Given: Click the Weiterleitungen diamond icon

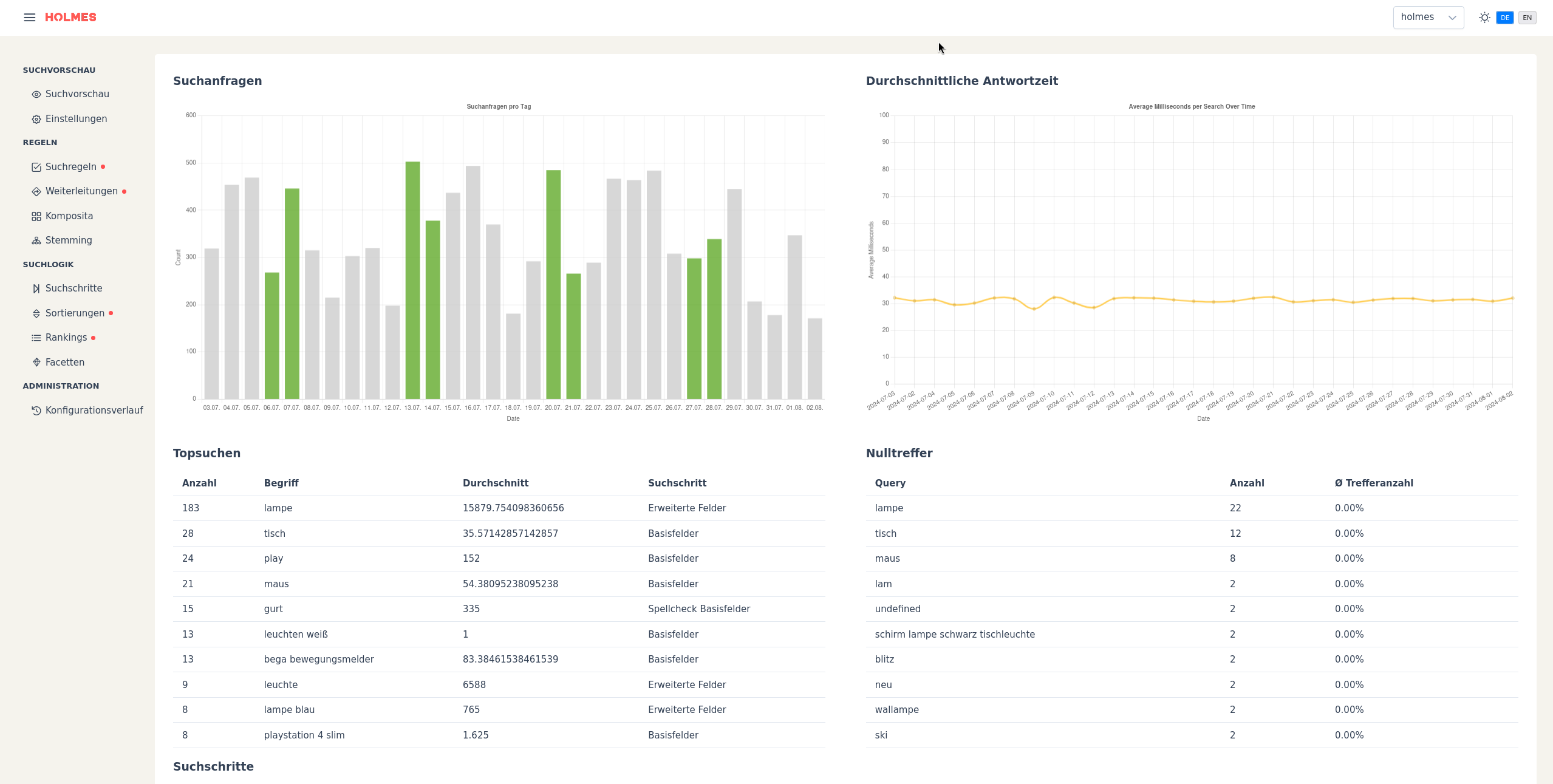Looking at the screenshot, I should point(36,191).
